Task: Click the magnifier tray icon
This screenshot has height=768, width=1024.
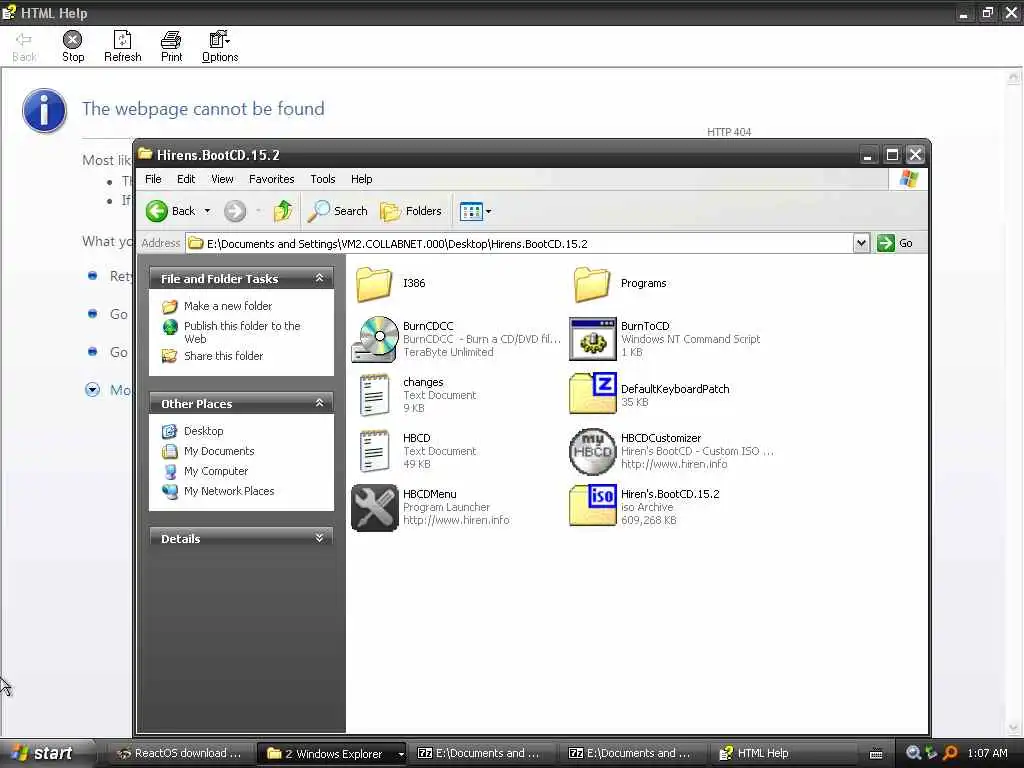Action: (914, 753)
